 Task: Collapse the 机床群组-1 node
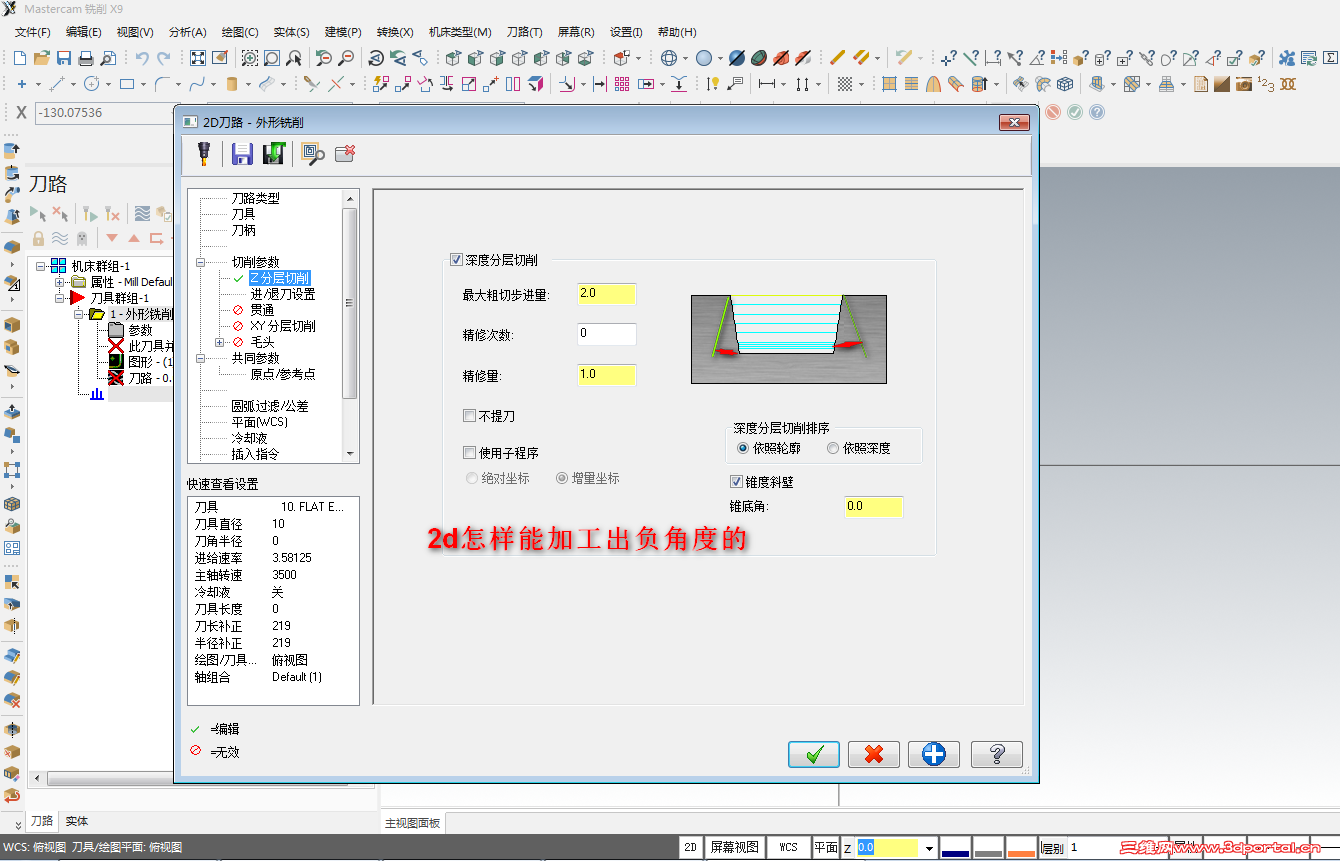[x=41, y=266]
